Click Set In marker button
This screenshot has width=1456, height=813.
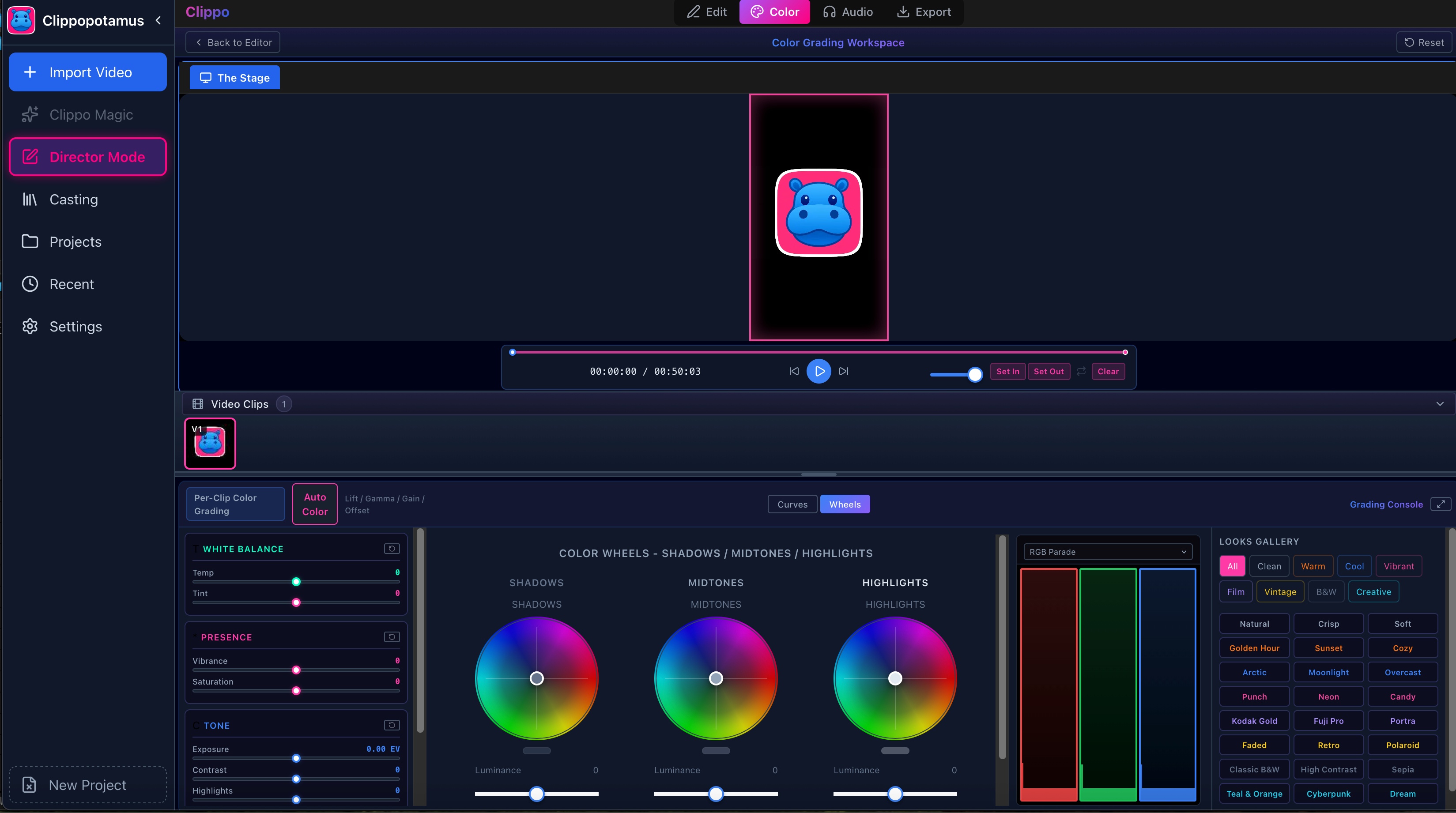pyautogui.click(x=1008, y=371)
